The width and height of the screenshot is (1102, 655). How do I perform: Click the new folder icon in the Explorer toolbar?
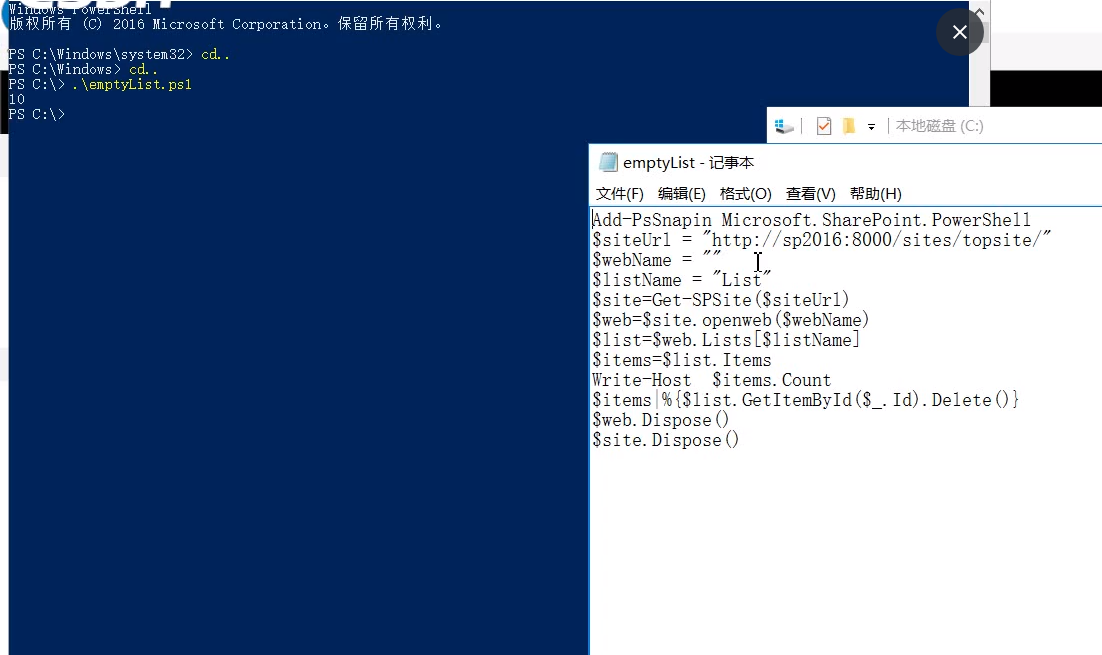(849, 126)
